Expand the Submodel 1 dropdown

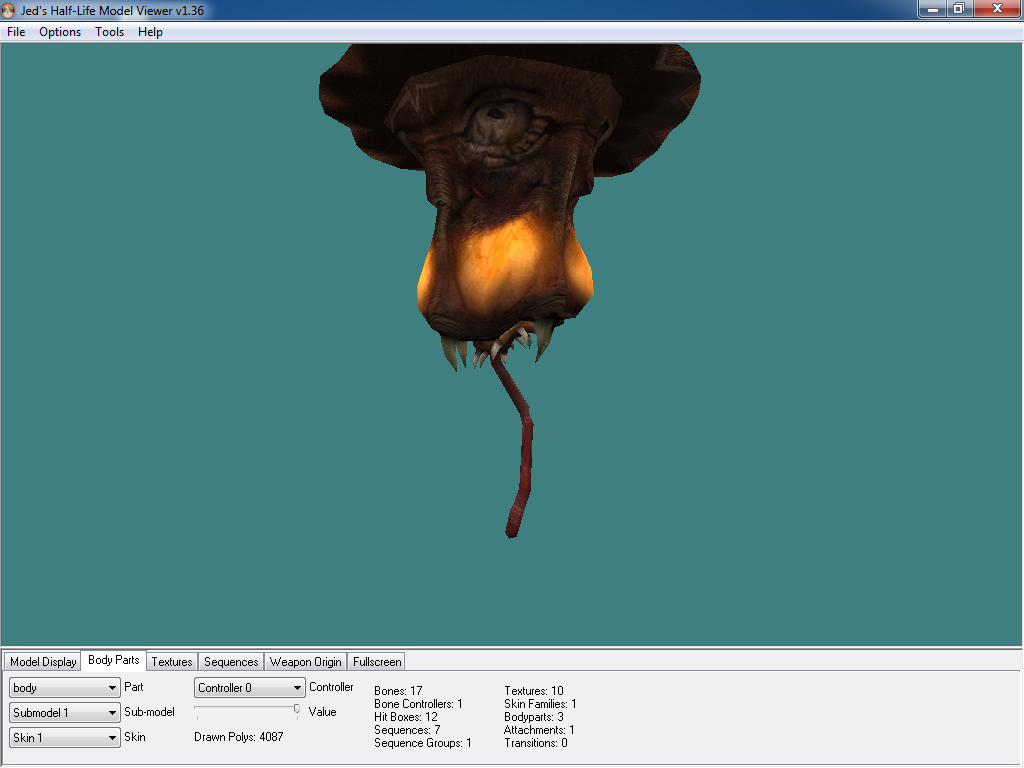click(65, 712)
